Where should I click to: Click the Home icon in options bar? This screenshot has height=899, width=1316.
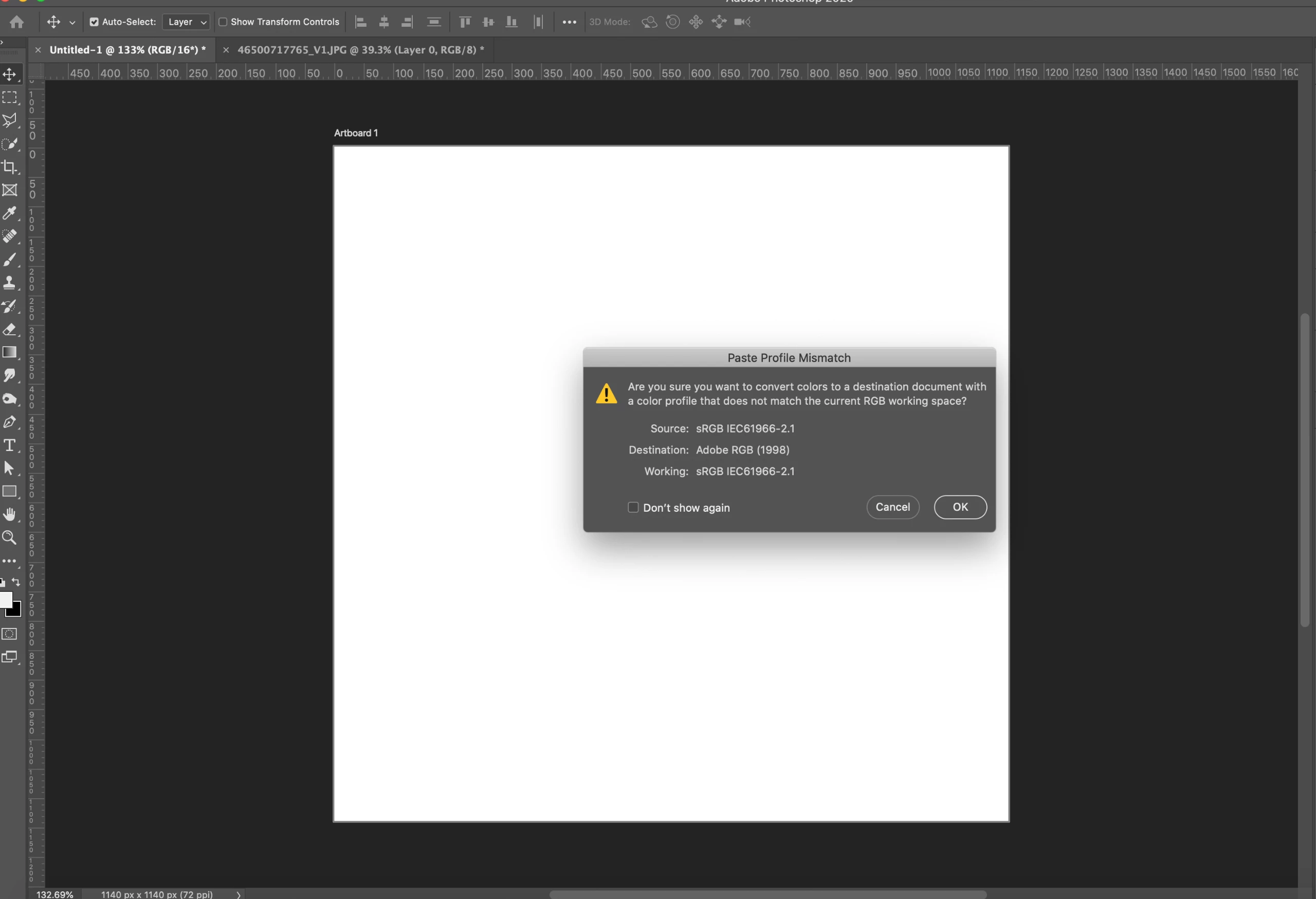click(x=17, y=22)
